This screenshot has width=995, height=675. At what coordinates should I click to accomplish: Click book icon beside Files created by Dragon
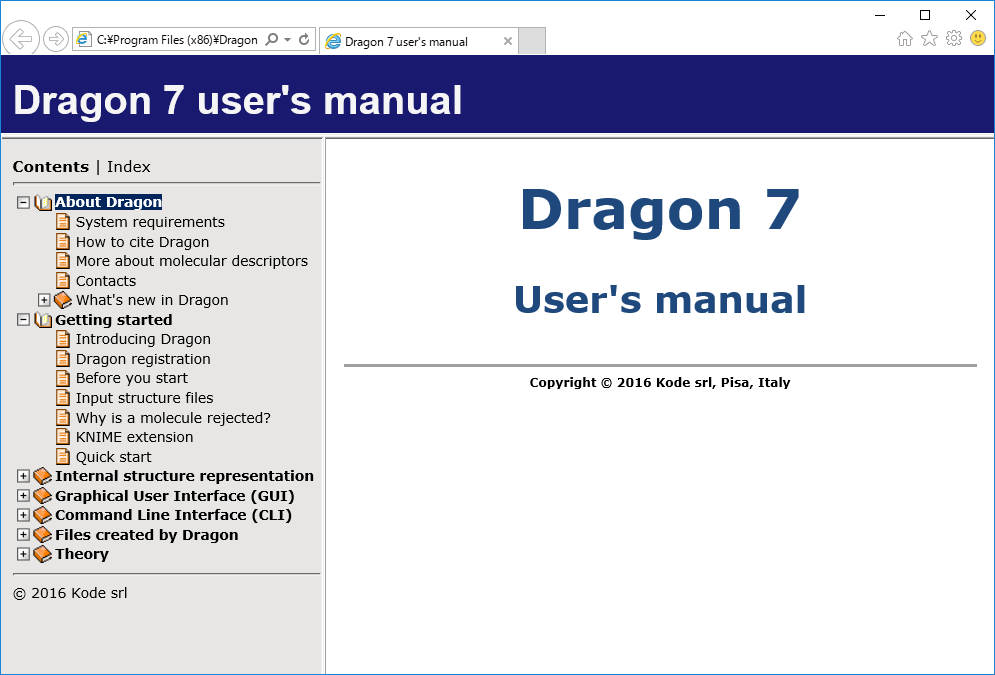[43, 535]
